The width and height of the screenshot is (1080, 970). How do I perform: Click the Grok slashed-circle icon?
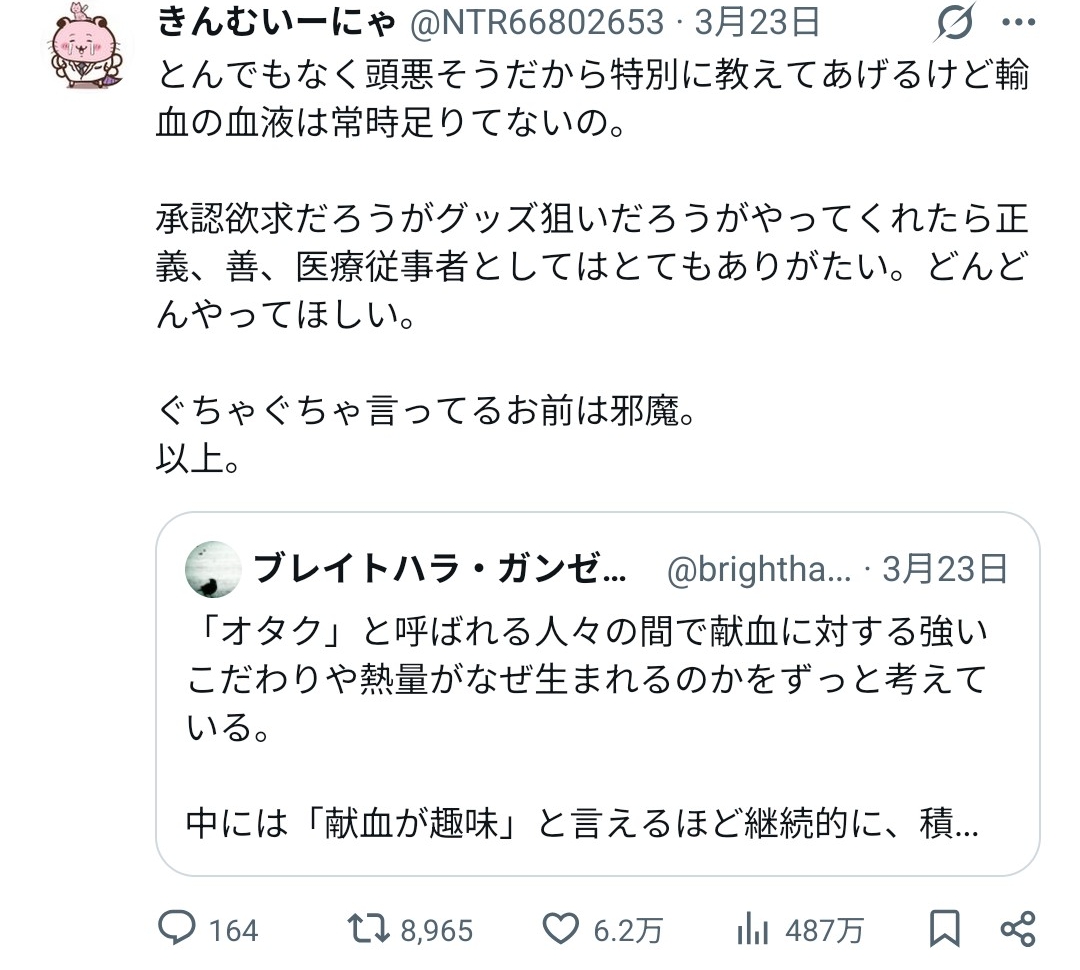click(953, 23)
